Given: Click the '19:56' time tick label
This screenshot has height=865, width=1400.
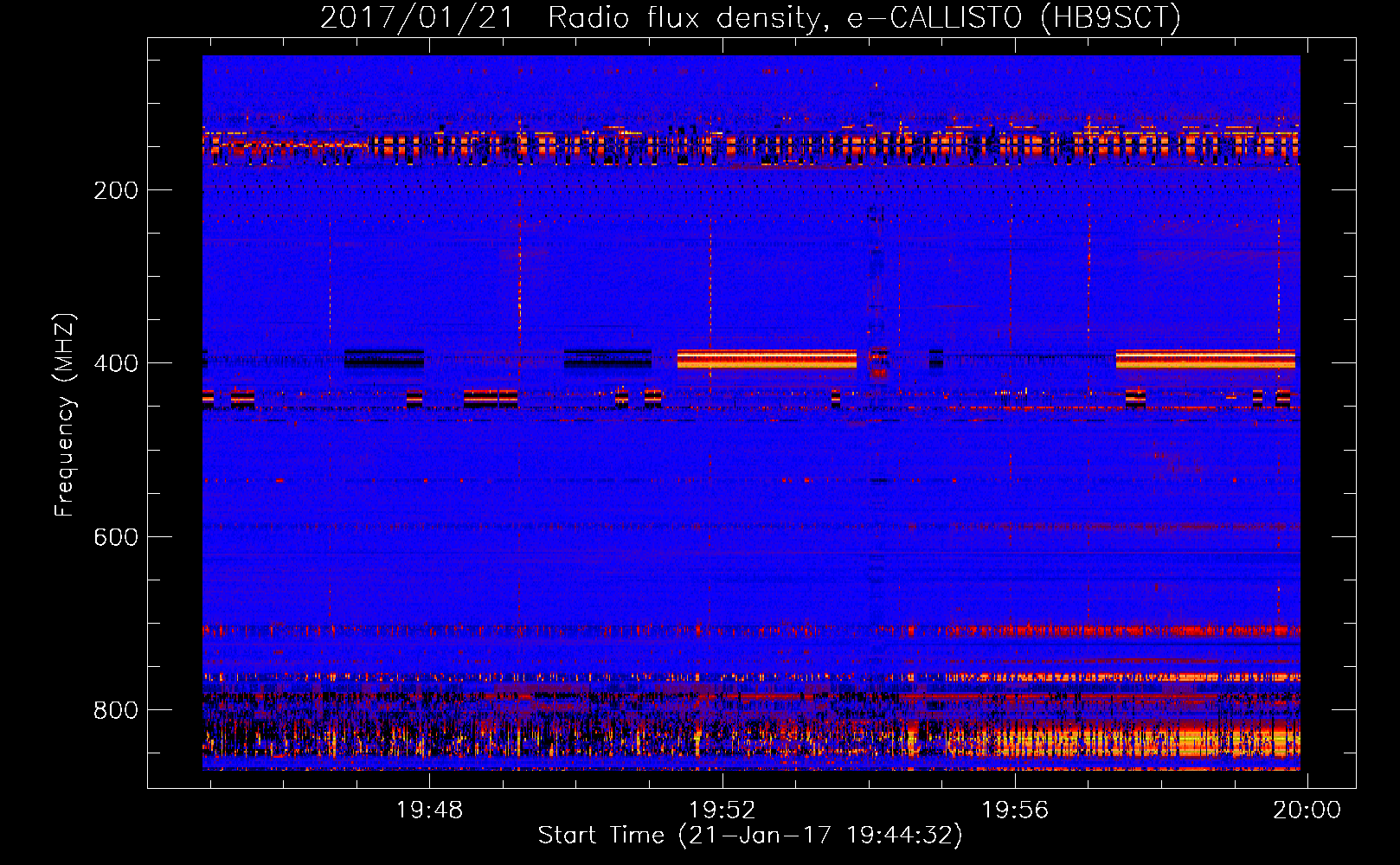Looking at the screenshot, I should pos(1015,811).
